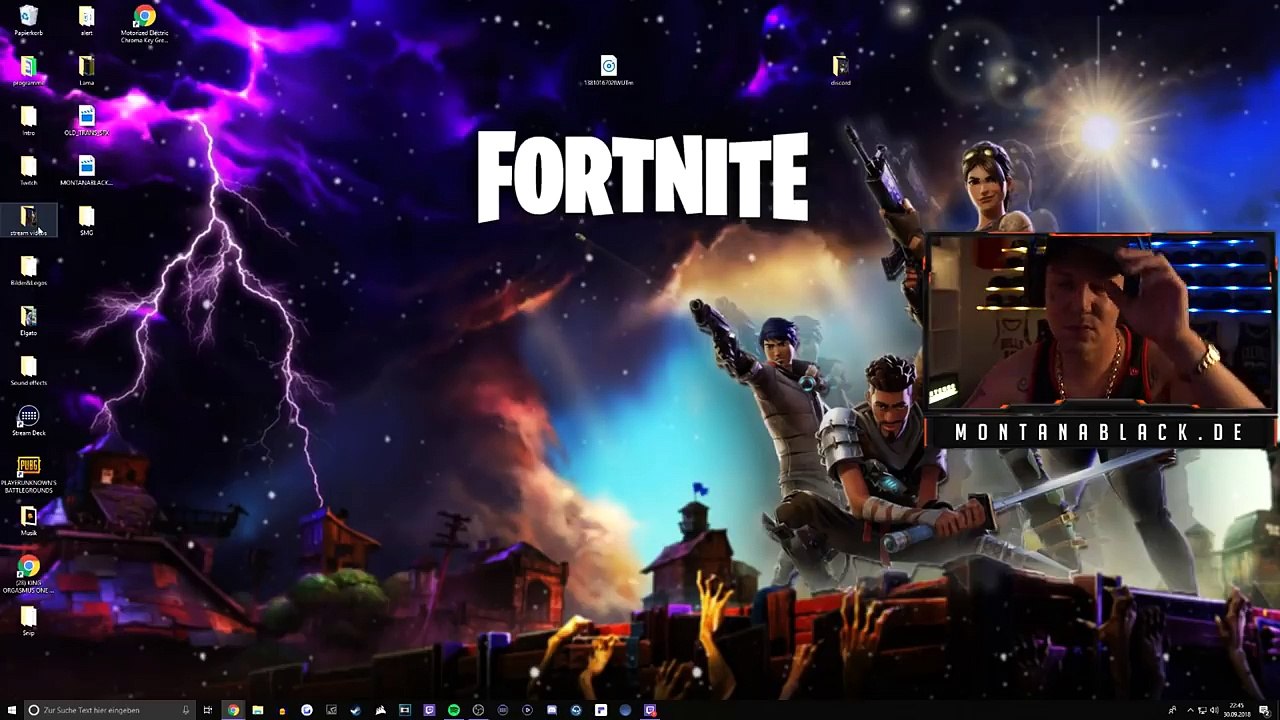The image size is (1280, 720).
Task: Open the Papierkorb recycle bin icon
Action: point(28,22)
